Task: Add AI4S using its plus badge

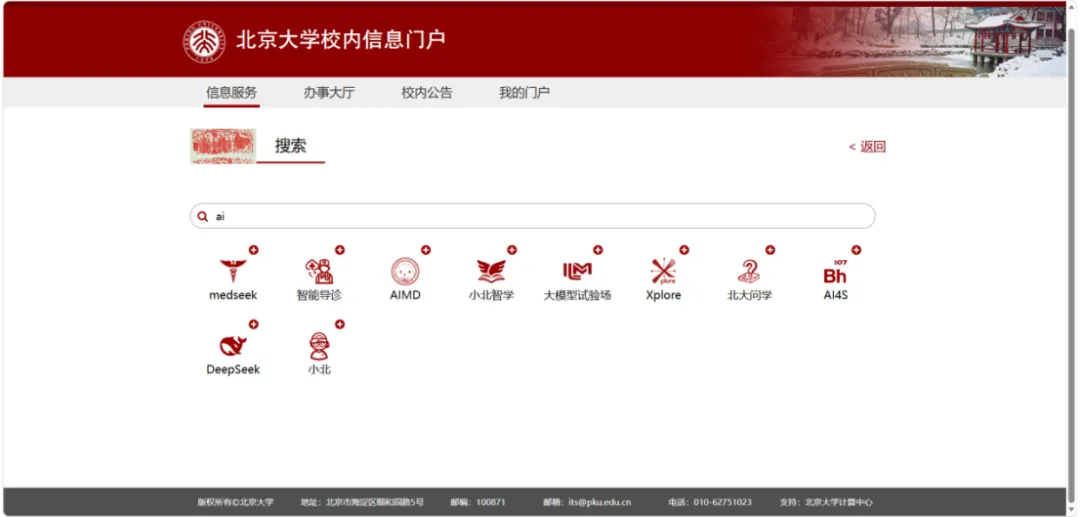Action: [856, 250]
